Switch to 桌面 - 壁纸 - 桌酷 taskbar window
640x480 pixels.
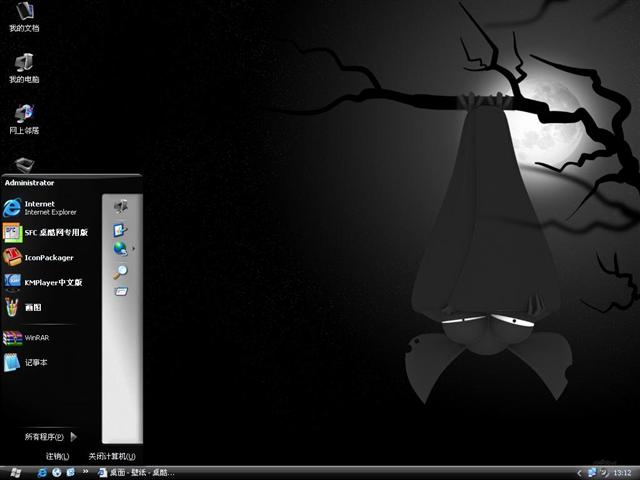click(x=136, y=473)
